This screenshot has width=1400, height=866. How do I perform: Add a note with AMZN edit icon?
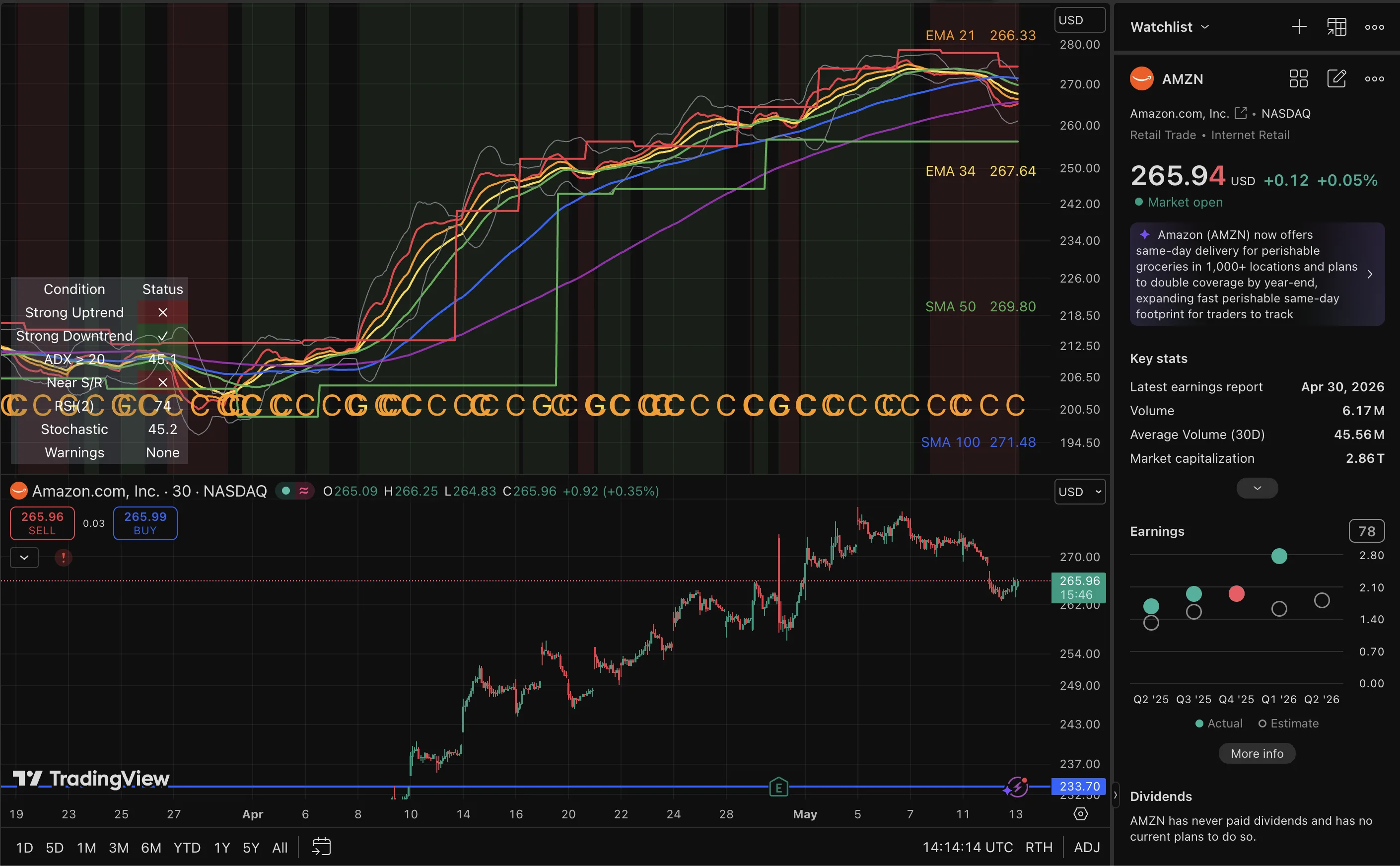(1336, 78)
